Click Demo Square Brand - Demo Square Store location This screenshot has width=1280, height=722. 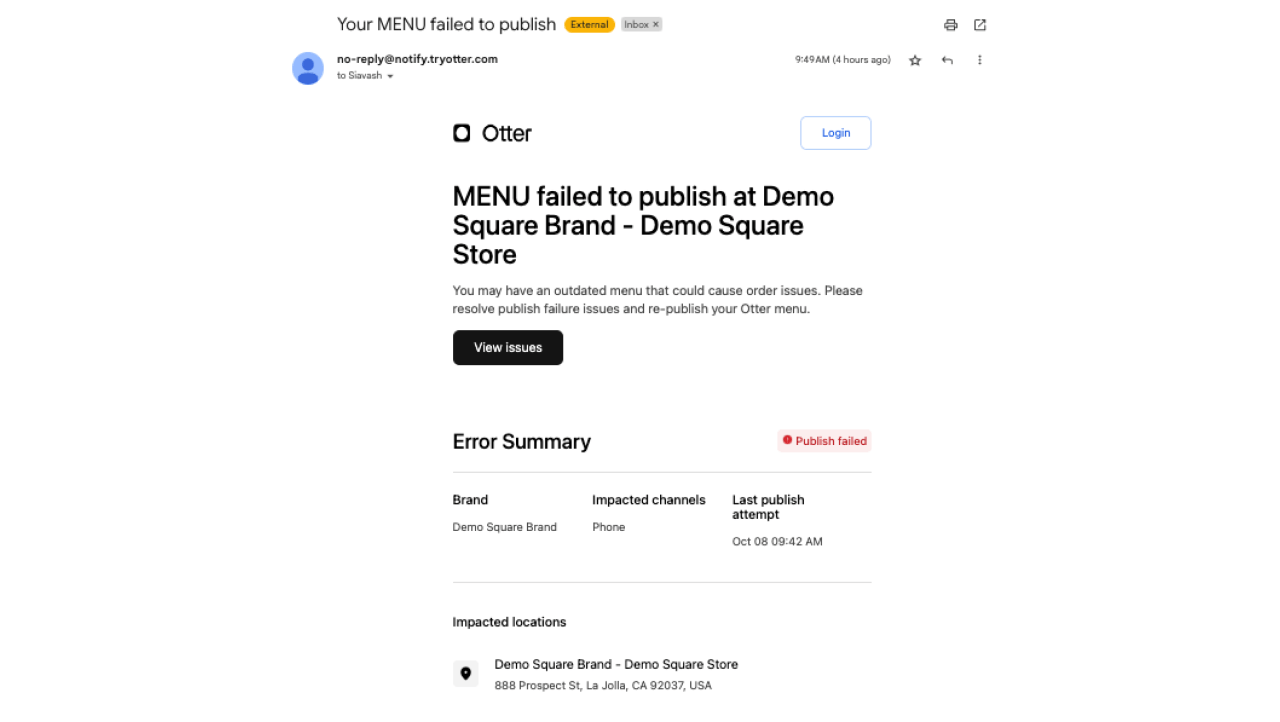pos(616,664)
